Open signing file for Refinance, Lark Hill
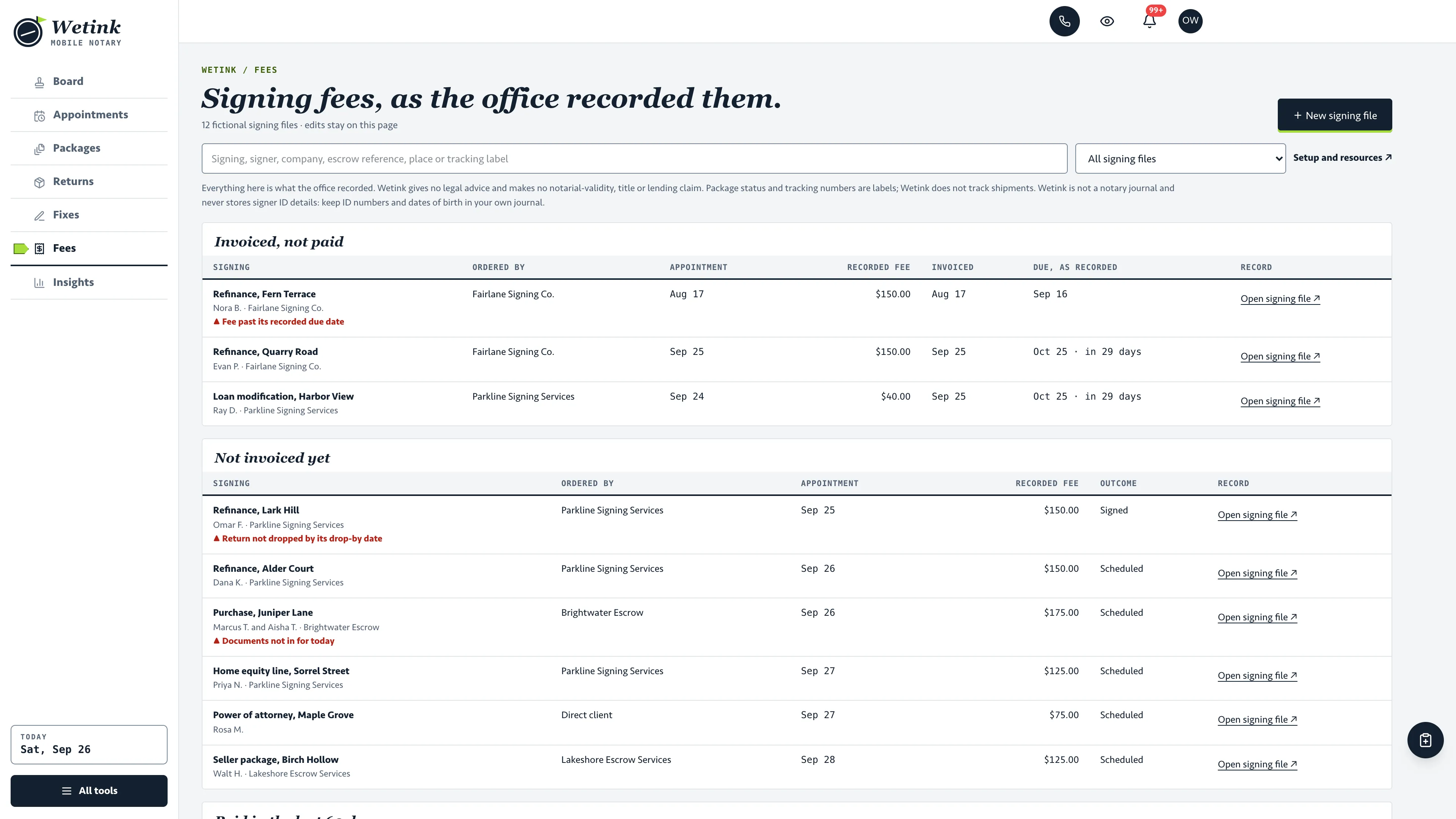This screenshot has height=819, width=1456. pyautogui.click(x=1257, y=515)
